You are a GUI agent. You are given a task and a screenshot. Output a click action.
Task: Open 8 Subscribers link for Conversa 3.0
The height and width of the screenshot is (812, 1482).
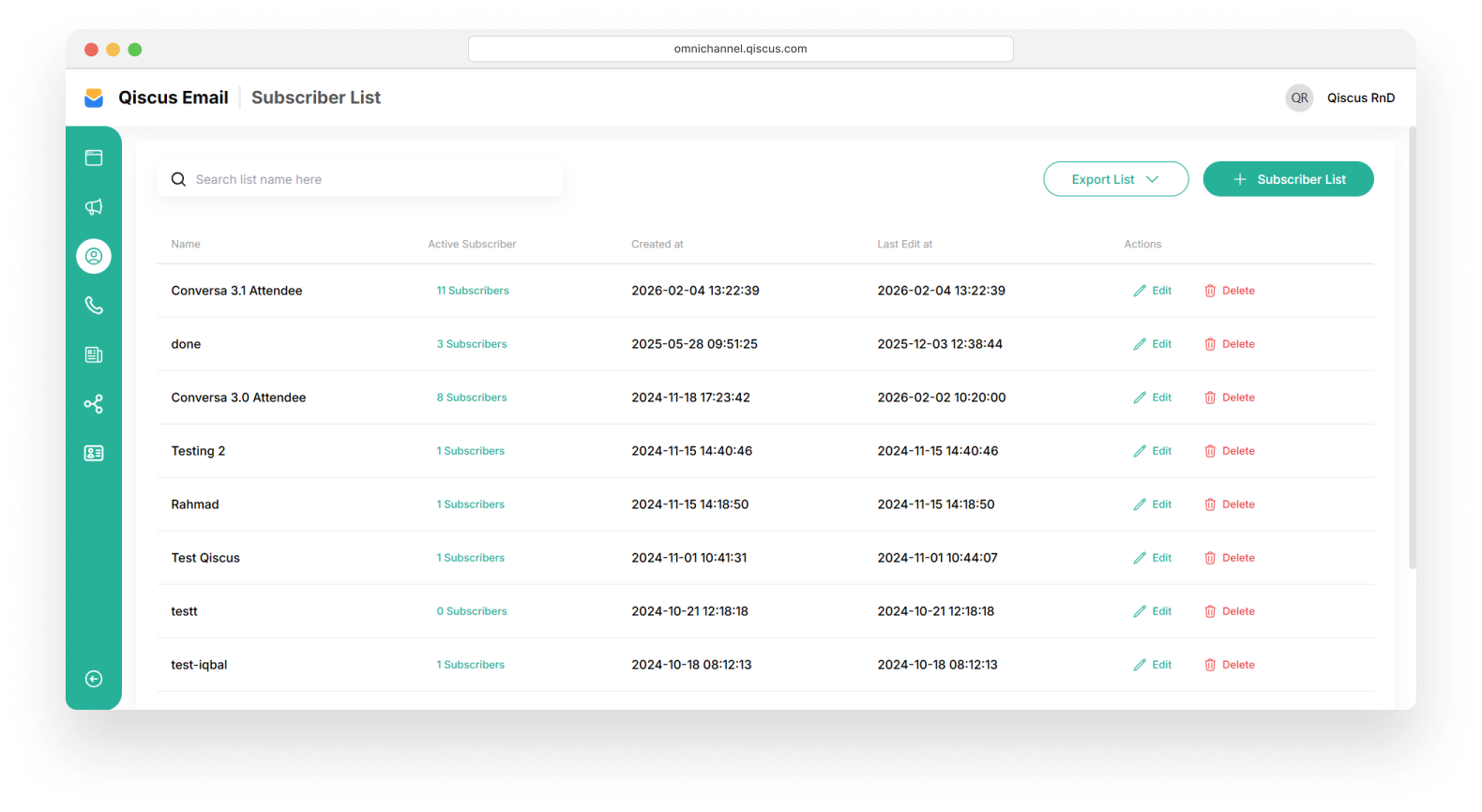click(472, 398)
